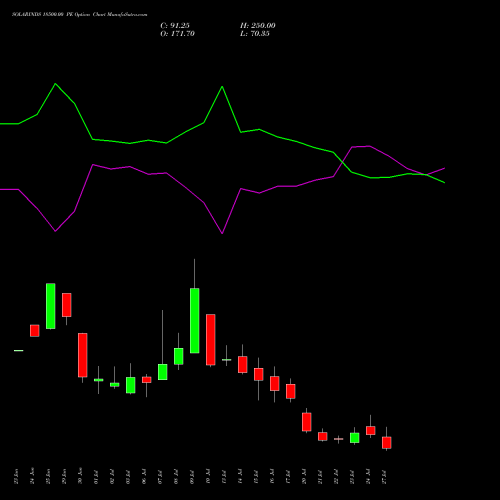Click the green indicator line's right end
This screenshot has width=500, height=500.
pyautogui.click(x=444, y=183)
